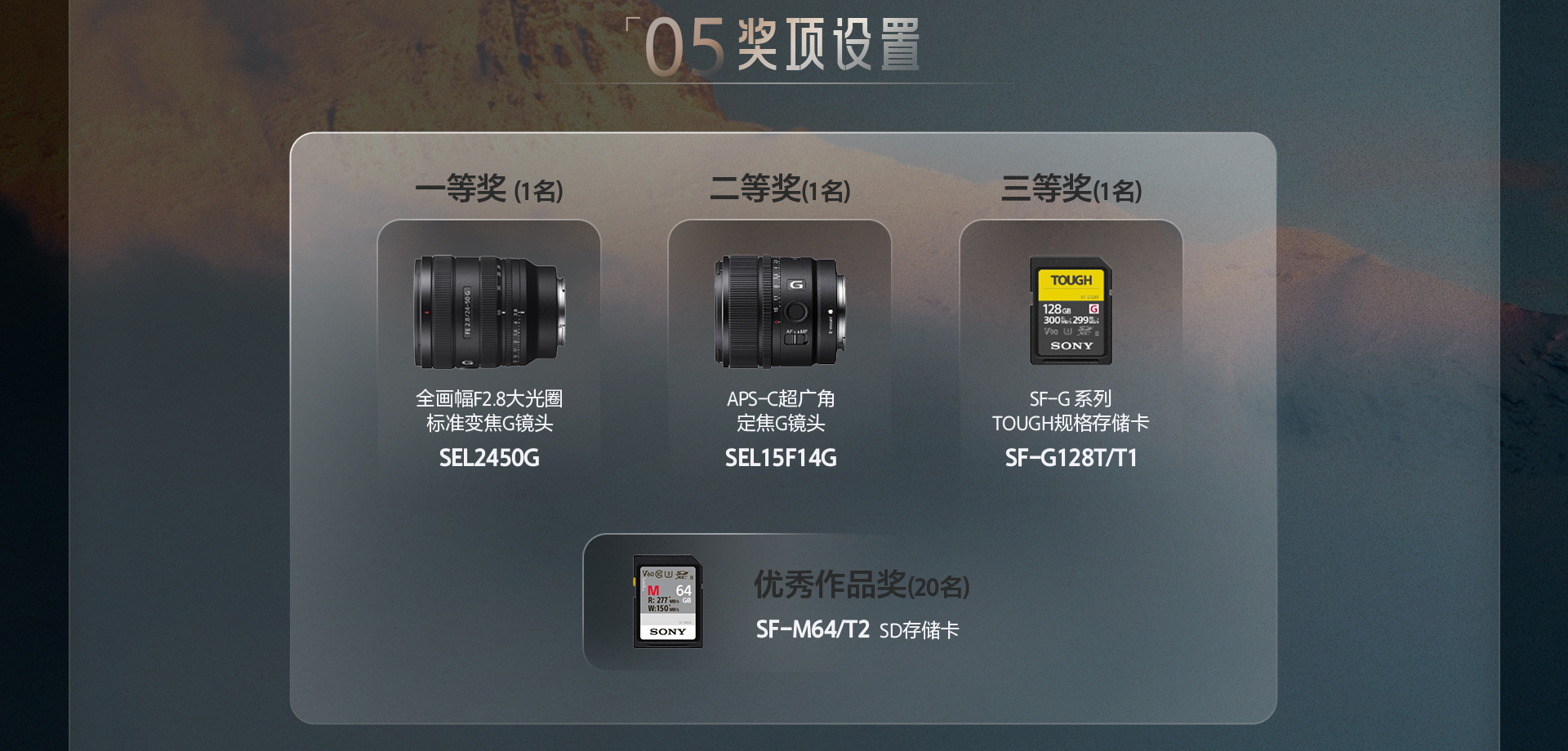Select the 三等奖(1名) heading
The width and height of the screenshot is (1568, 751).
[x=1071, y=189]
